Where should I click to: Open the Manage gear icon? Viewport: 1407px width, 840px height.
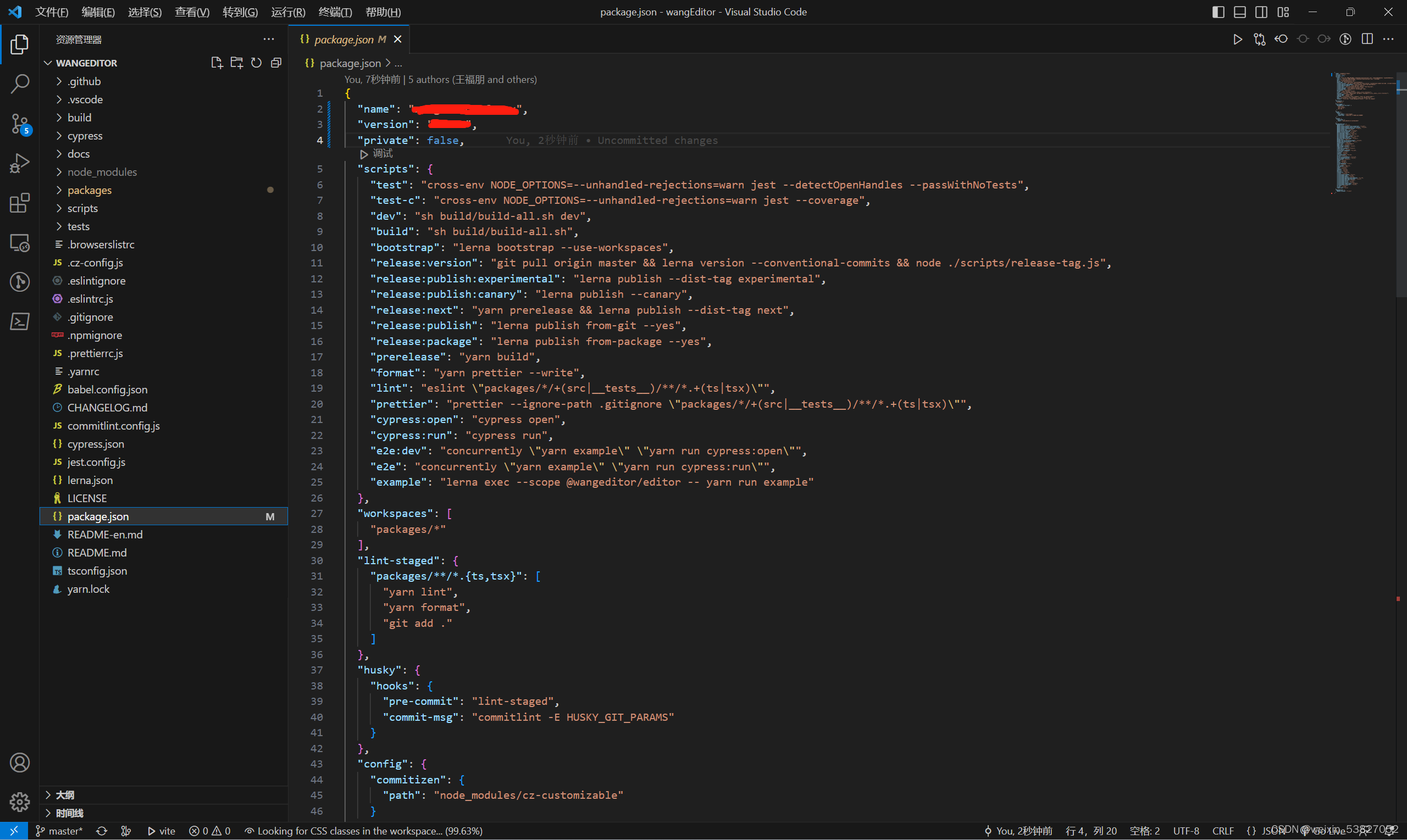(x=19, y=802)
